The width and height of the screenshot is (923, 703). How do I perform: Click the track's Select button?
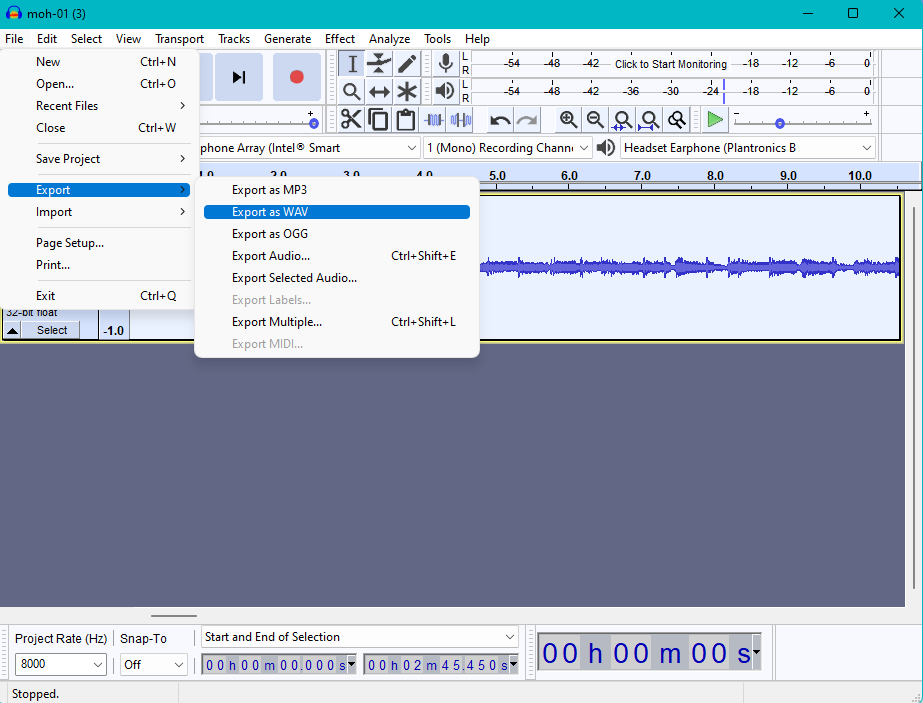coord(51,330)
